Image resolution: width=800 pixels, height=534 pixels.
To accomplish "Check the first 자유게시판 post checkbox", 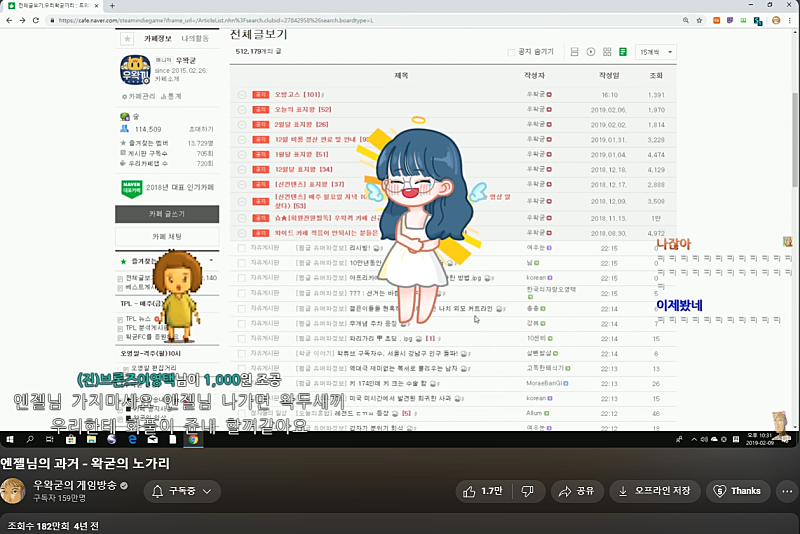I will click(x=242, y=247).
